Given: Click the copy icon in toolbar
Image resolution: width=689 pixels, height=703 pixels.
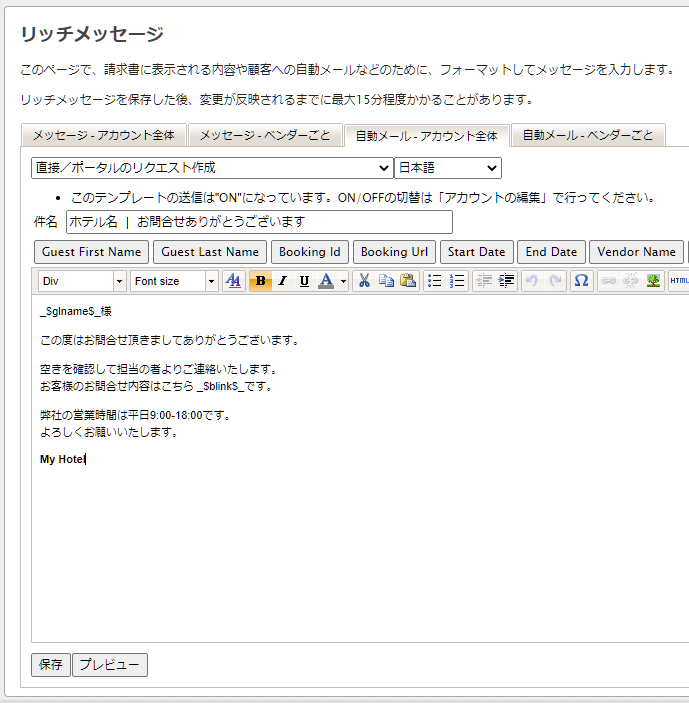Looking at the screenshot, I should (386, 281).
